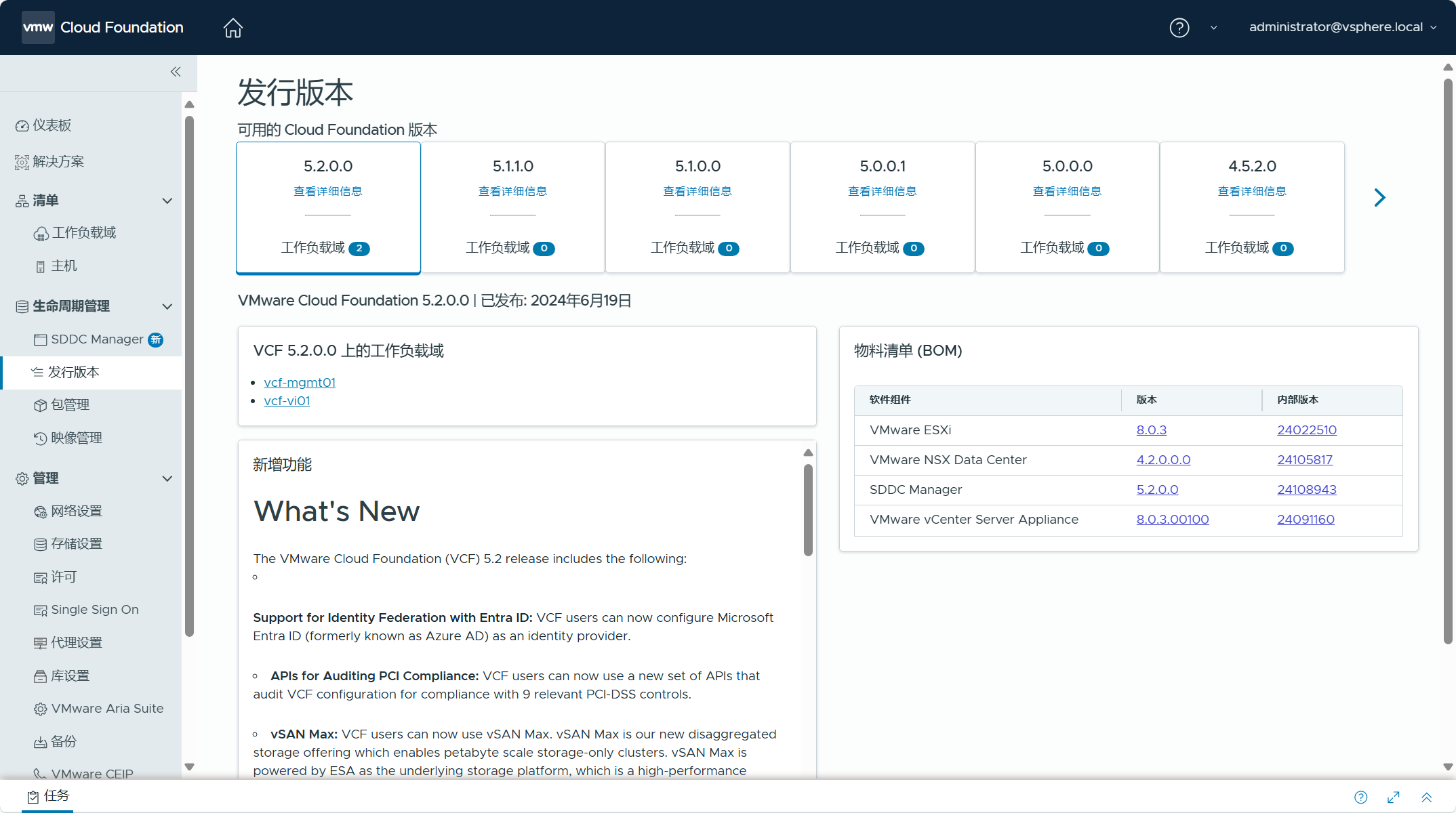The width and height of the screenshot is (1456, 813).
Task: Open the administrator@vsphere.local user dropdown
Action: pyautogui.click(x=1342, y=27)
